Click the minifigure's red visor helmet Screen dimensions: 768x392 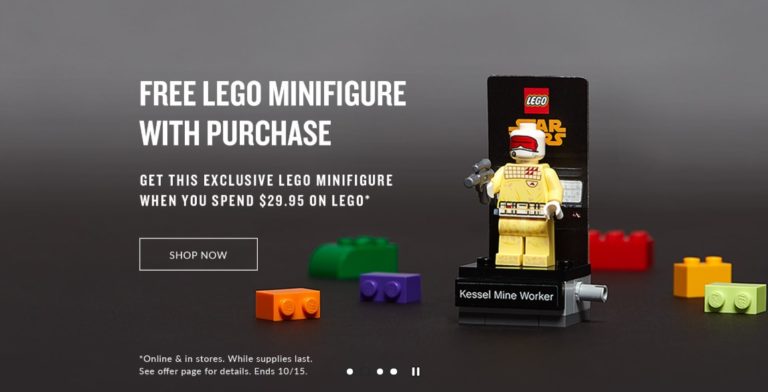525,141
